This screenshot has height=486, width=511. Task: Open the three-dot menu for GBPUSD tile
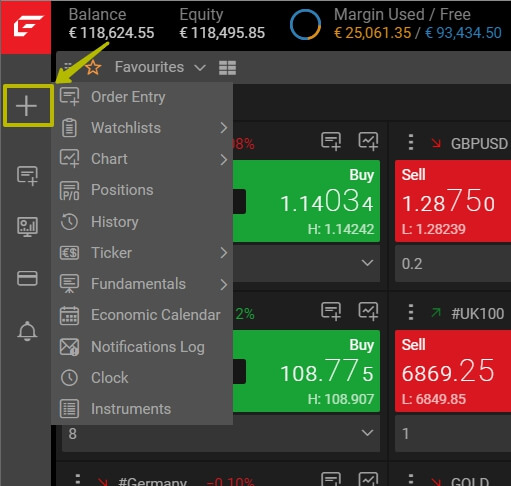(411, 142)
